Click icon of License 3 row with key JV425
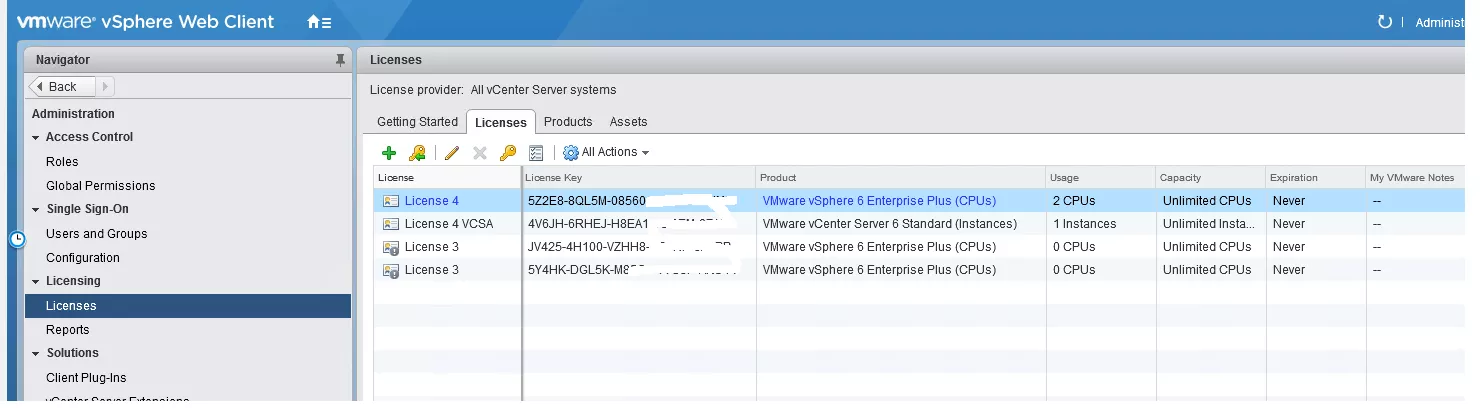The height and width of the screenshot is (408, 1480). click(x=391, y=247)
